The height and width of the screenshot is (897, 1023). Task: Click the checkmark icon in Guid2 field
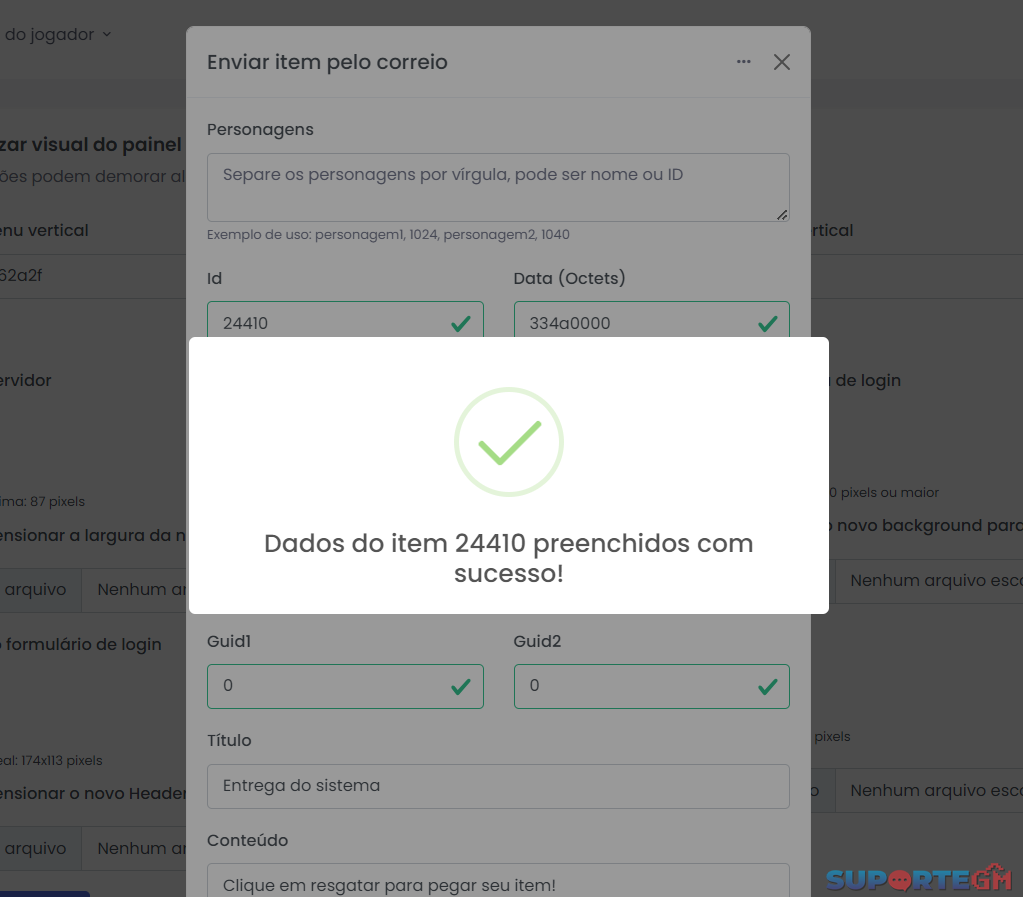[767, 686]
